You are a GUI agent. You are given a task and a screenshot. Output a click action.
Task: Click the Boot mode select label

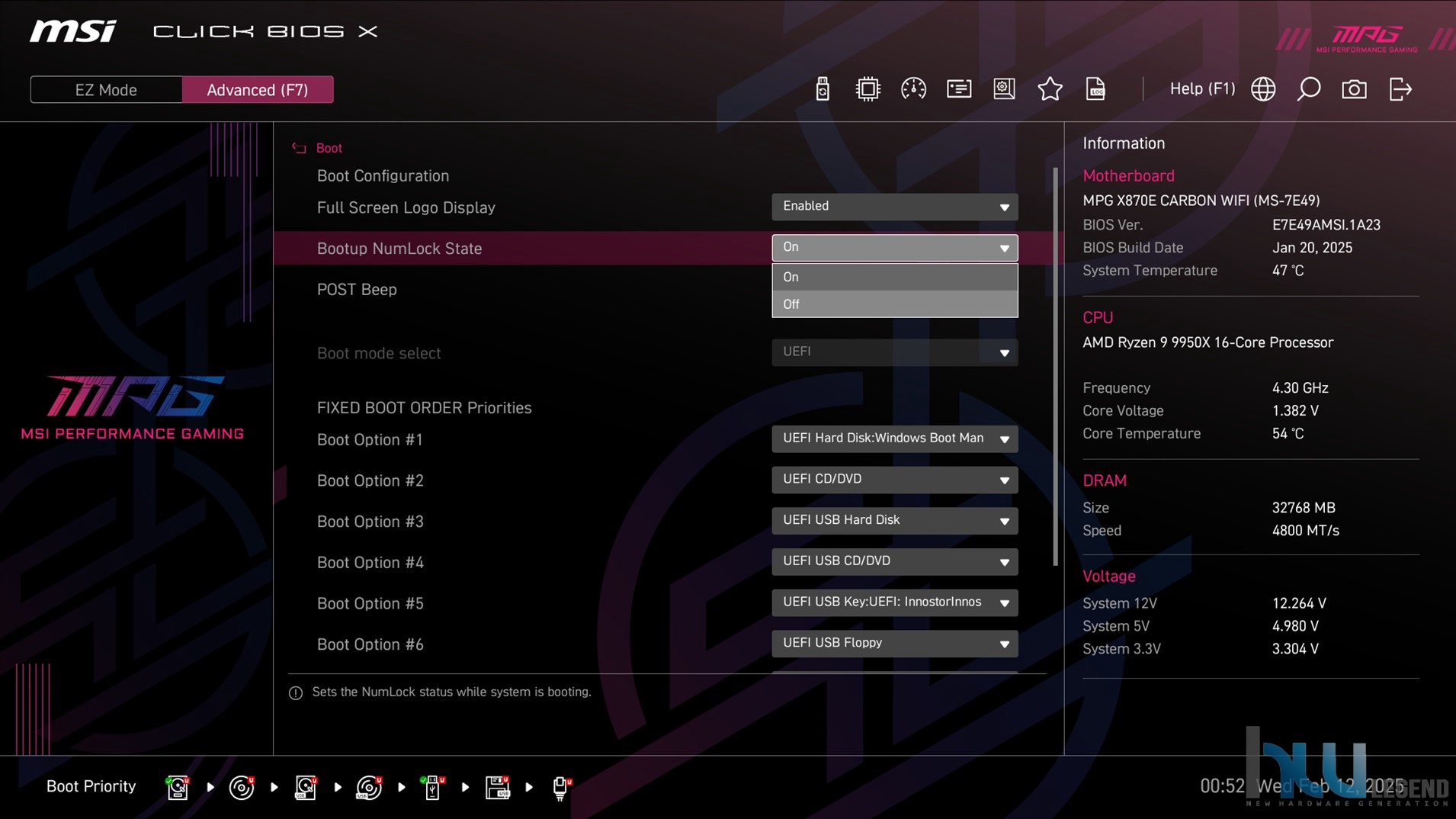(379, 353)
